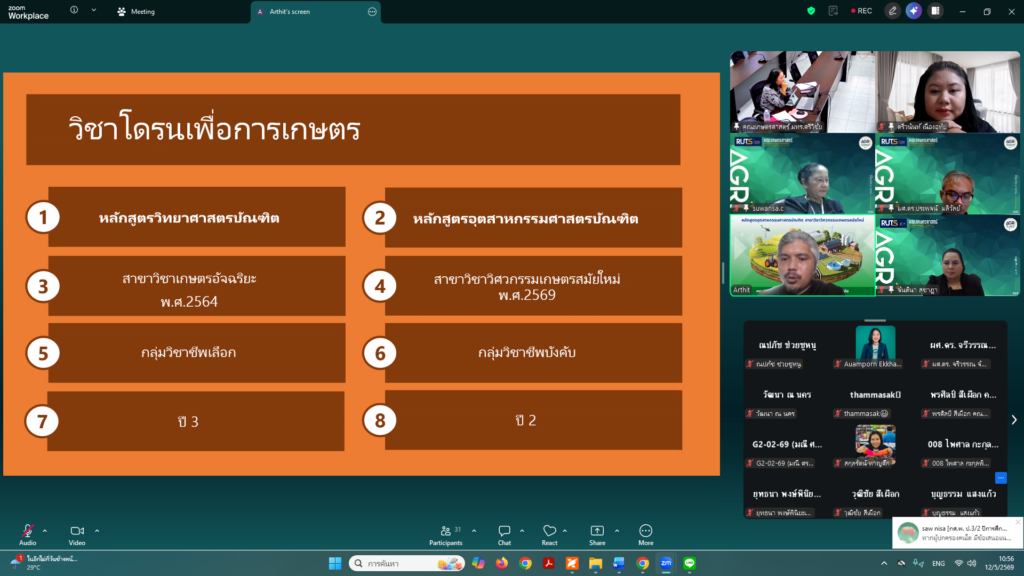Unmute the microphone using the Audio button

(x=27, y=534)
